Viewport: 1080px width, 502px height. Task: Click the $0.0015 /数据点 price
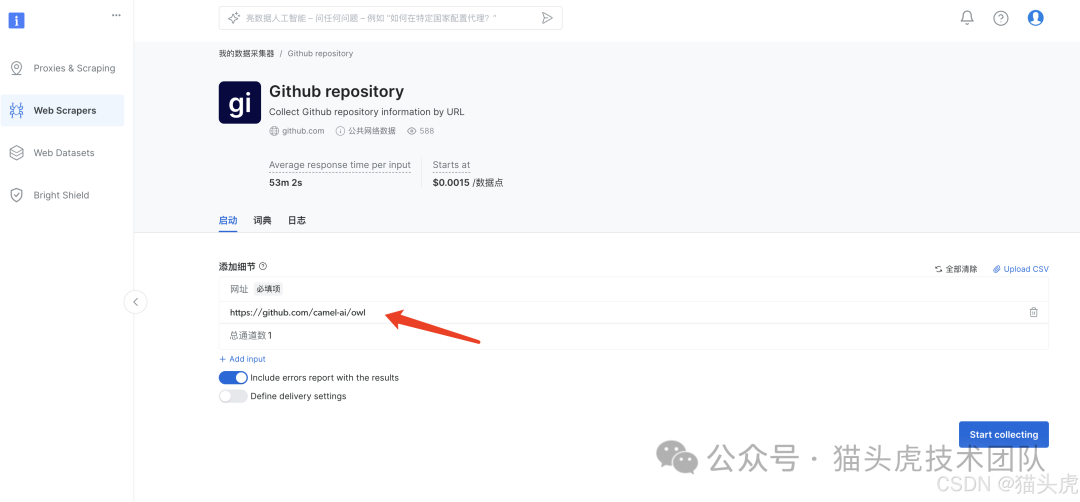[x=468, y=182]
